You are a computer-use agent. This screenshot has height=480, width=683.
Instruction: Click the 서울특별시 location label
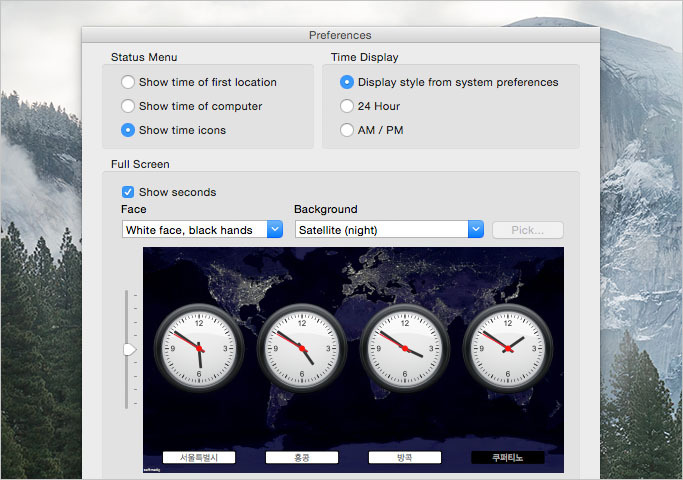coord(199,457)
